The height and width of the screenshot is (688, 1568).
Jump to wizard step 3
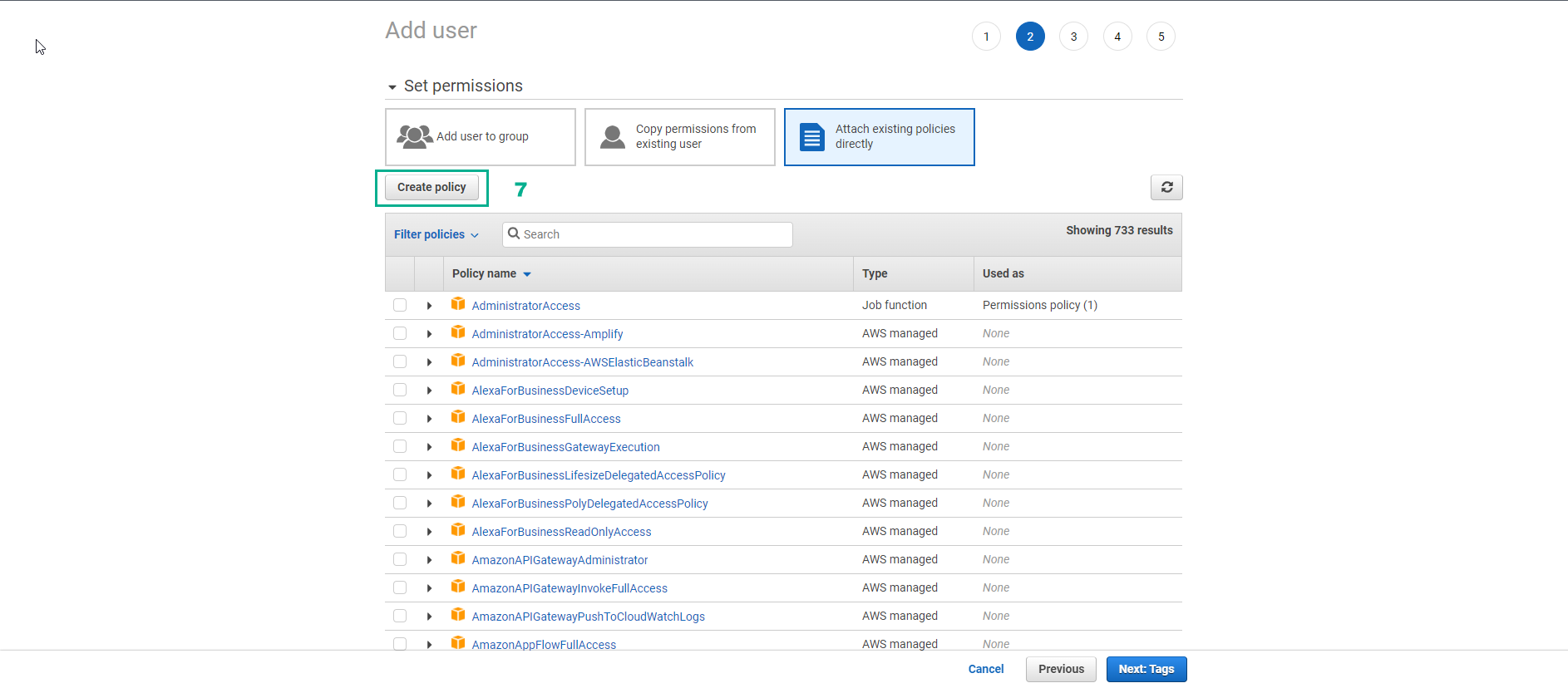[x=1073, y=37]
